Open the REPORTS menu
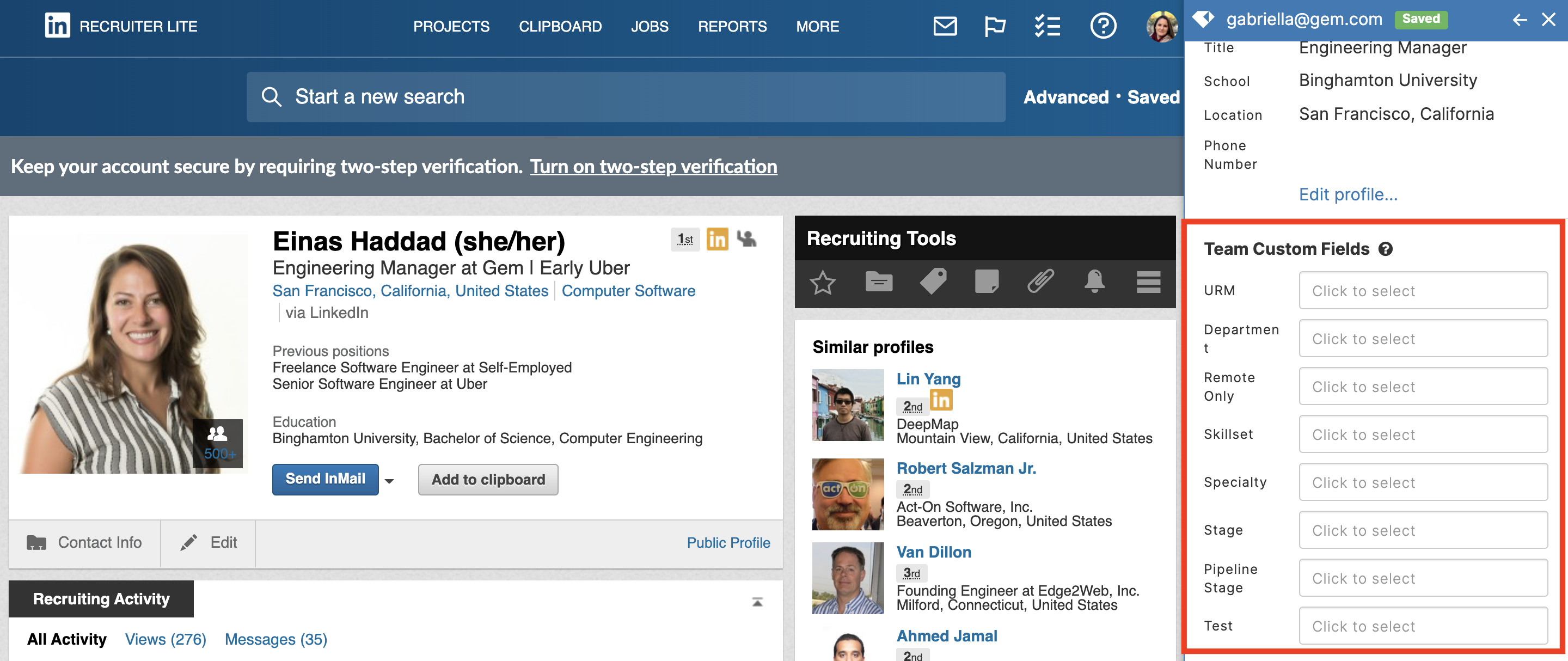1568x661 pixels. tap(732, 27)
